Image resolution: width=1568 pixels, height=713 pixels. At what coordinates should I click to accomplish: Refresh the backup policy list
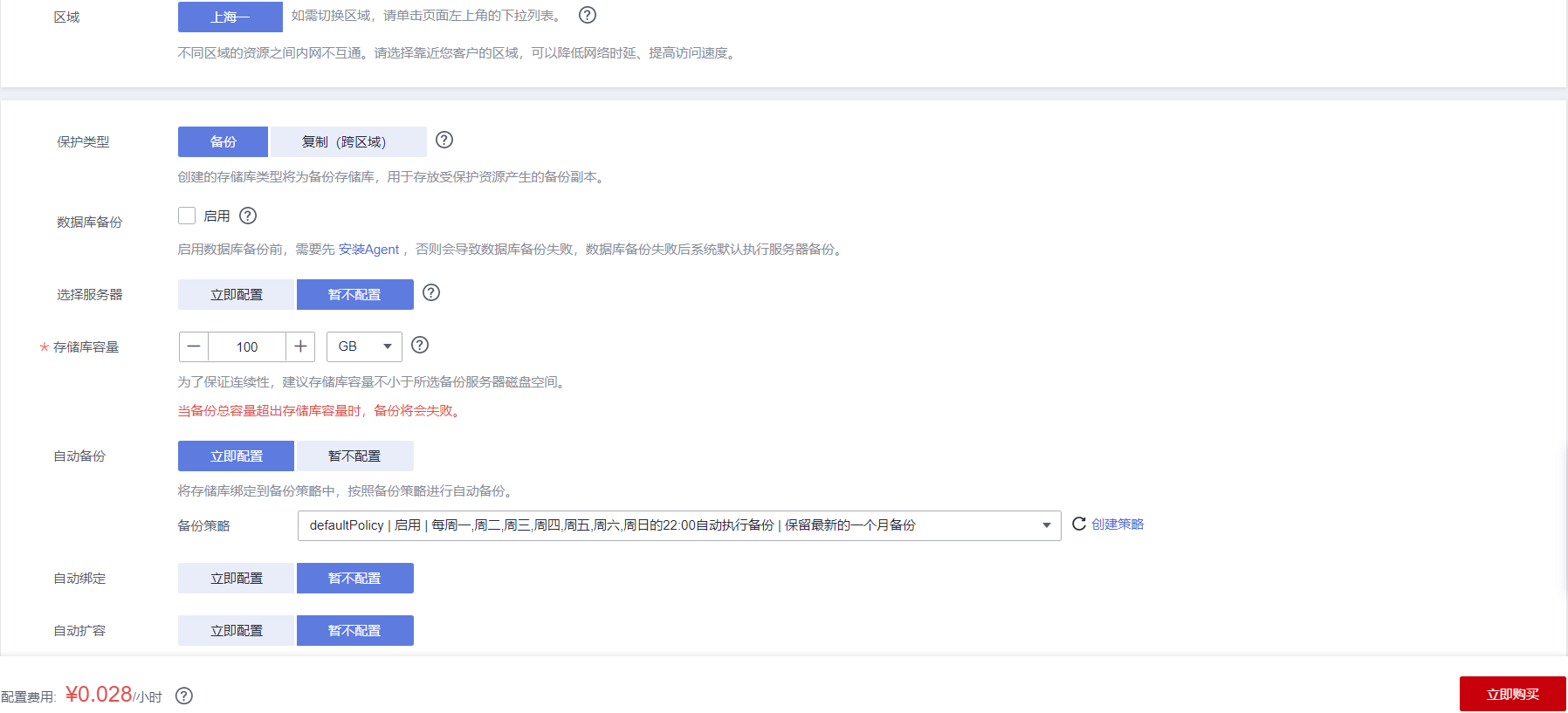point(1079,524)
